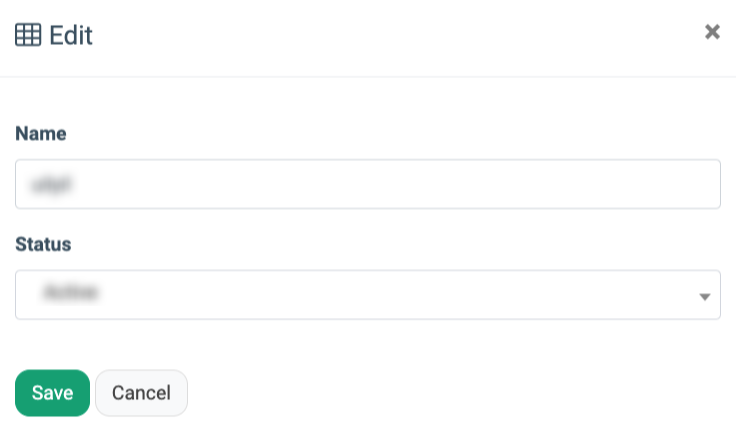Click the middle of the Status select box
Viewport: 736px width, 432px height.
[368, 295]
